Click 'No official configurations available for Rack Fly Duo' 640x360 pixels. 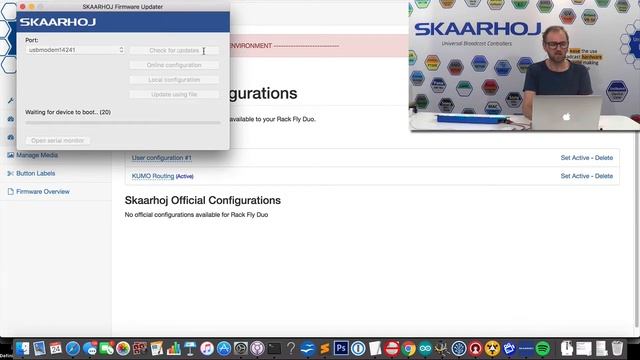[x=196, y=215]
